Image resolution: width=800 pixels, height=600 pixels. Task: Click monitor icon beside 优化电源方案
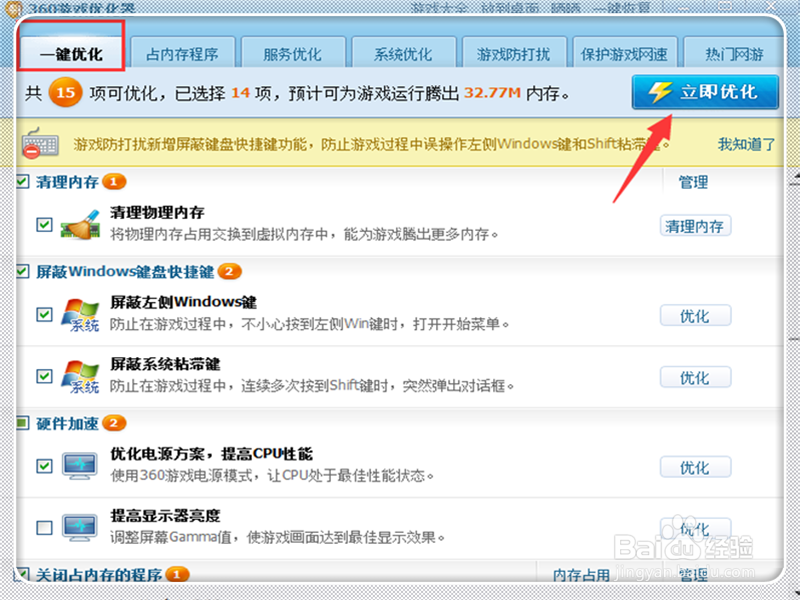point(80,466)
